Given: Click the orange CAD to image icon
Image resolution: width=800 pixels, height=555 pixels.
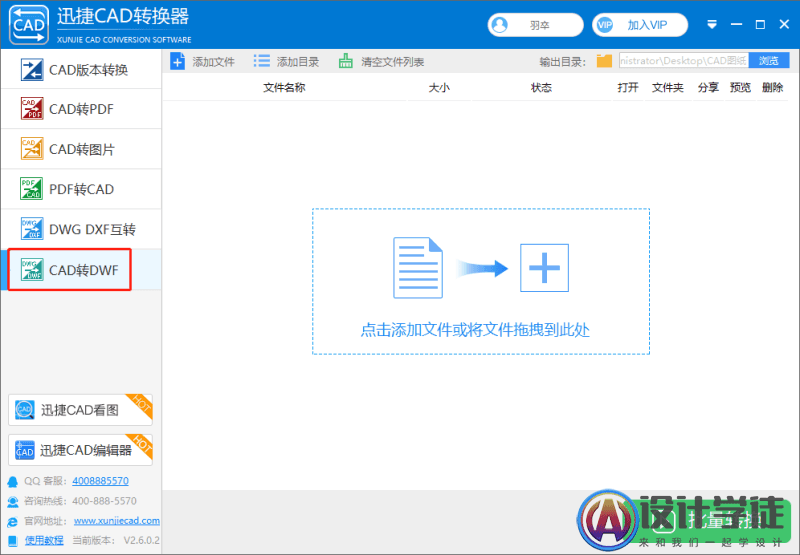Looking at the screenshot, I should click(32, 149).
